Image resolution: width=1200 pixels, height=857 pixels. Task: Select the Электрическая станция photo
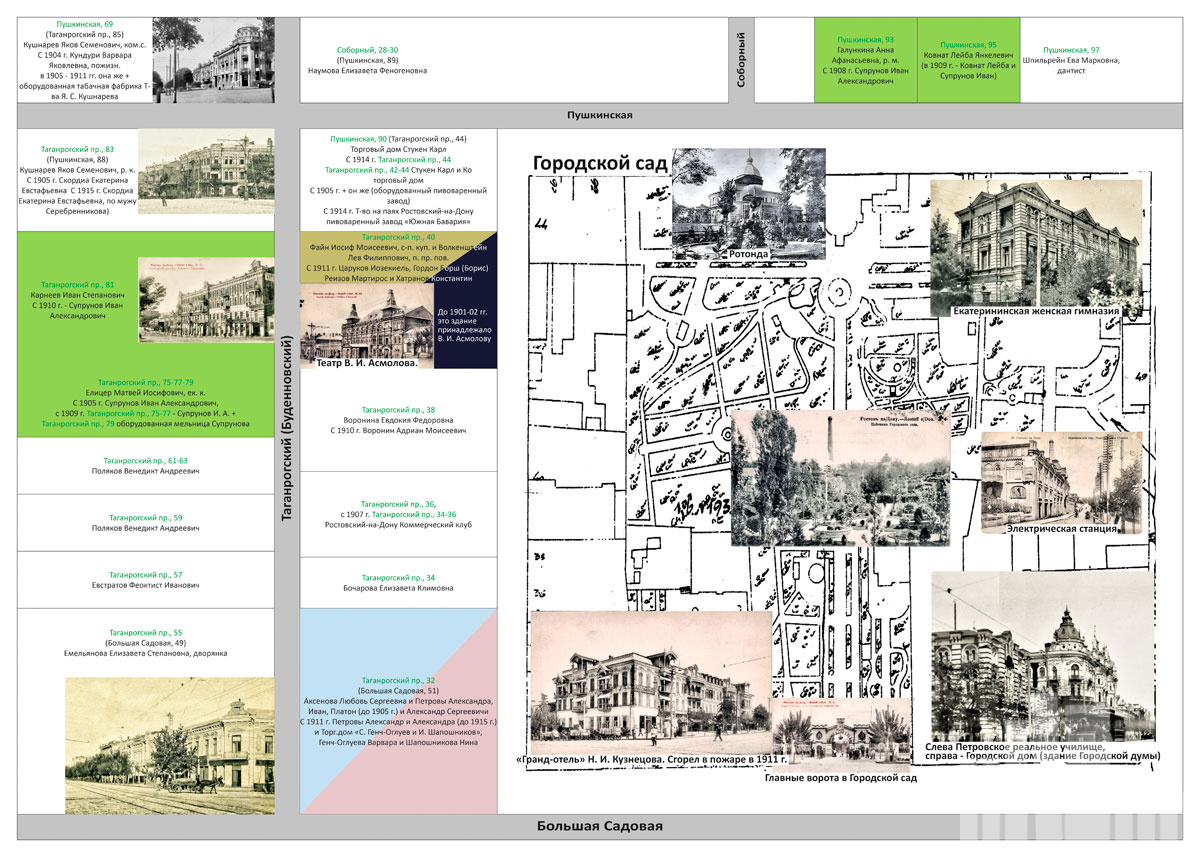coord(1061,482)
